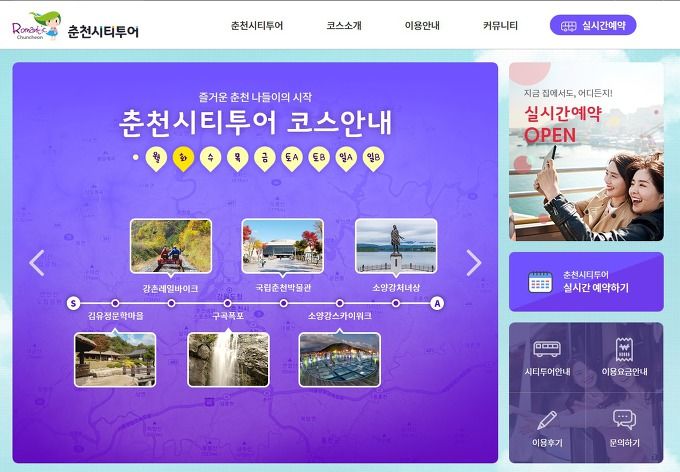This screenshot has height=472, width=680.
Task: Click the 춘천시티투어 실시간 예약하기 button
Action: point(586,282)
